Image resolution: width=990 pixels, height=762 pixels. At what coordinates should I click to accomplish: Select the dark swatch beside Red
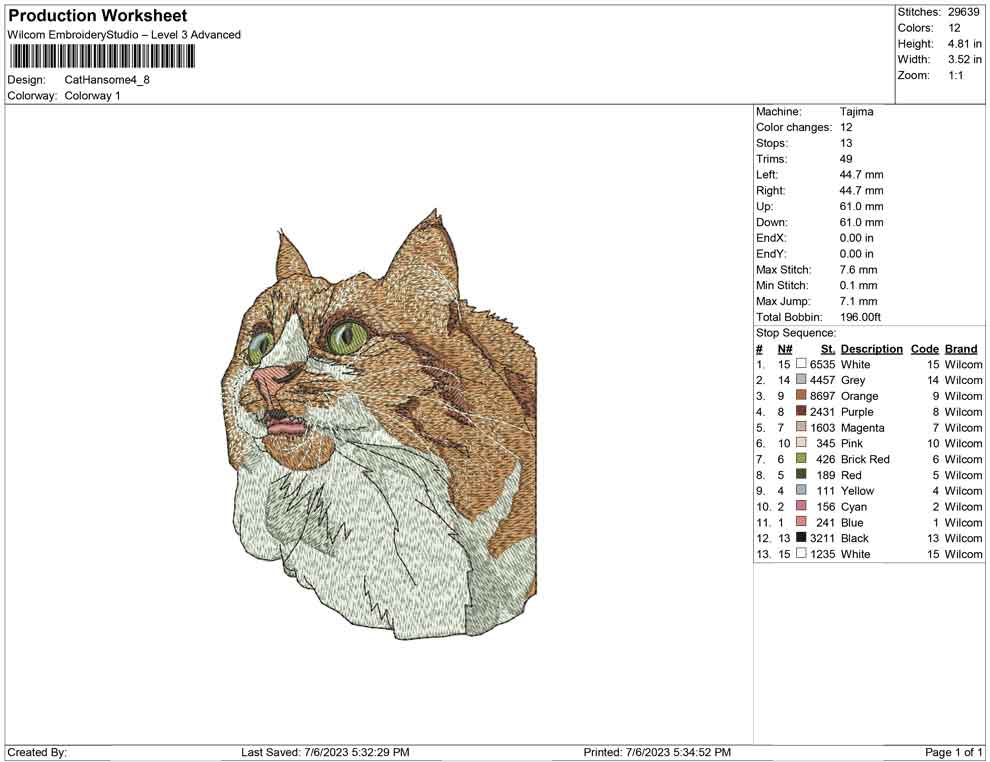click(801, 474)
